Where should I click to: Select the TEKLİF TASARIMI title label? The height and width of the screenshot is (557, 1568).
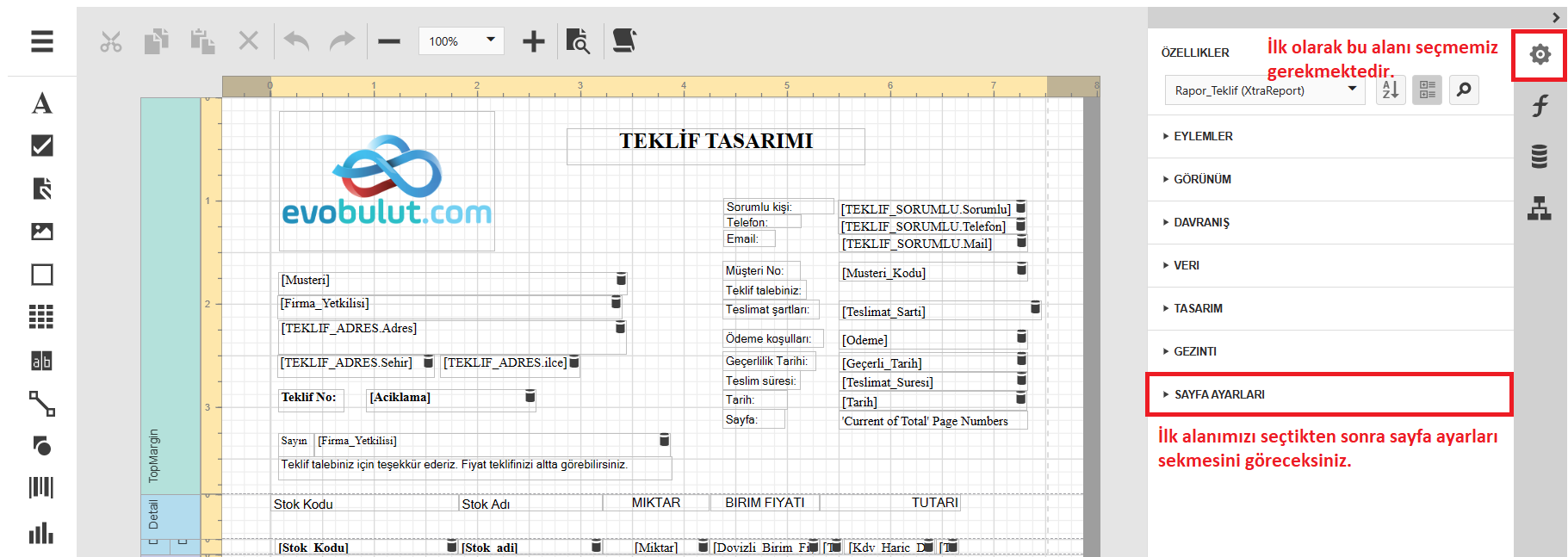pyautogui.click(x=716, y=142)
